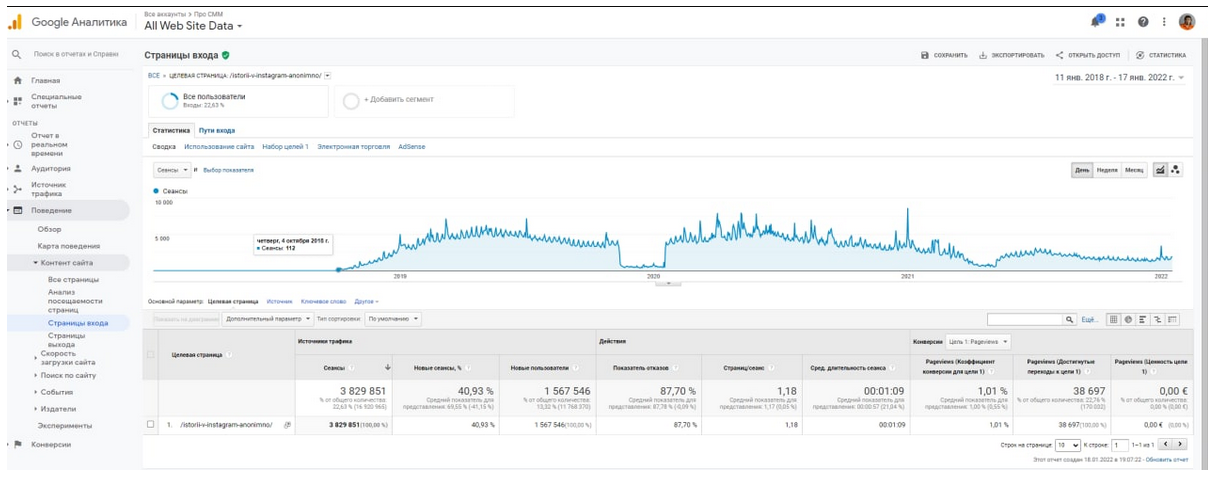Collapse the Контент сайта tree section
Image resolution: width=1208 pixels, height=479 pixels.
tap(36, 263)
